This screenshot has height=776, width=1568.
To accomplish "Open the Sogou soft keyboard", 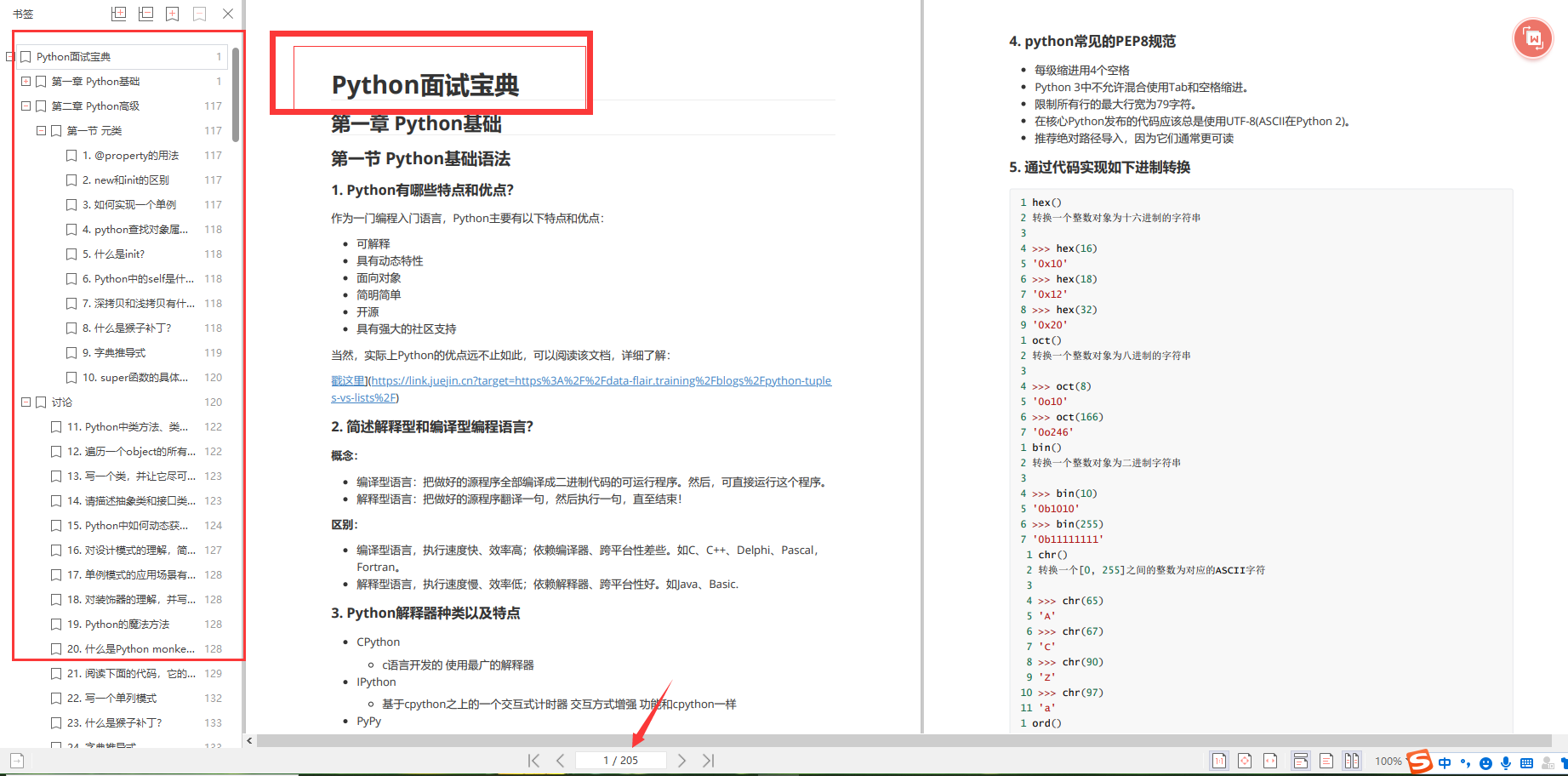I will (1526, 762).
